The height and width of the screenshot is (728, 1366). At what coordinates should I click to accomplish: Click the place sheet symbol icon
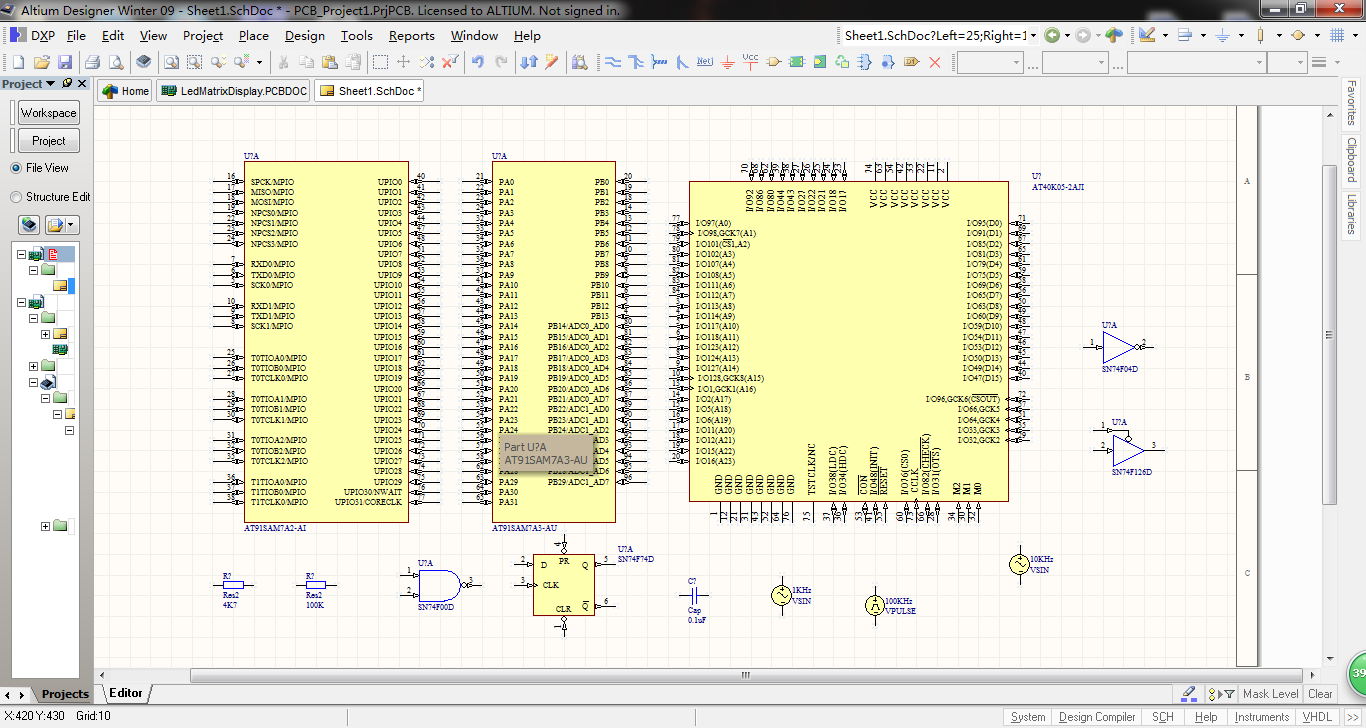(796, 62)
